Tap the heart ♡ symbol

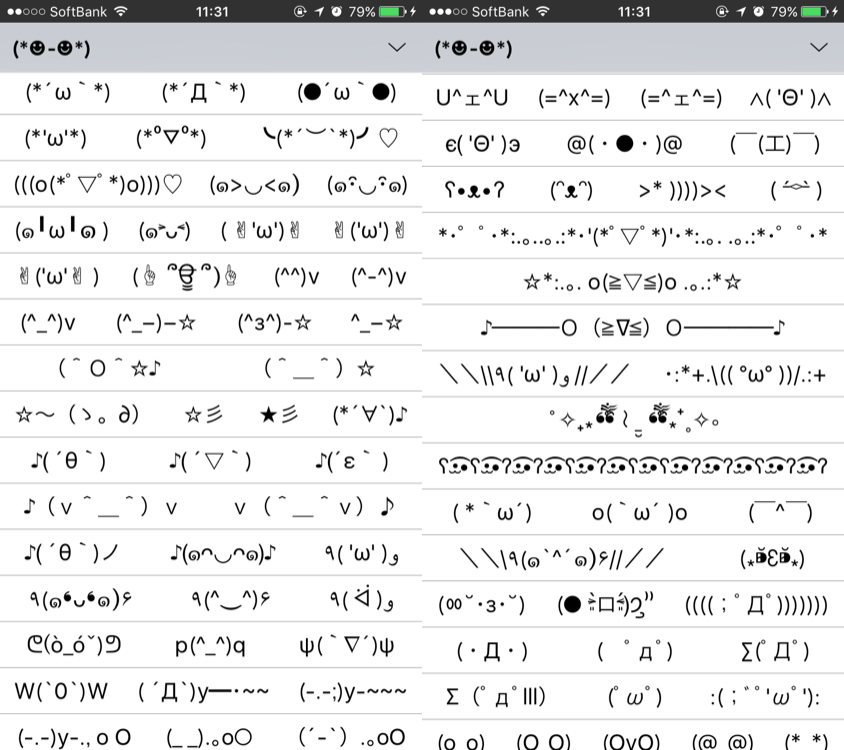pos(390,138)
